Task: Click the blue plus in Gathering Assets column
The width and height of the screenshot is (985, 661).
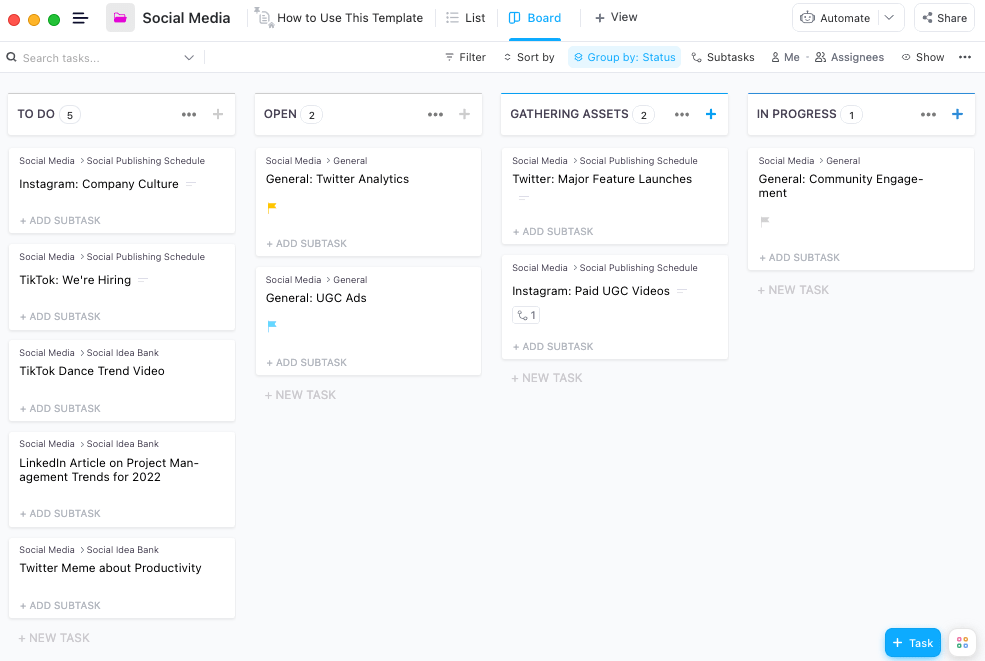Action: tap(711, 114)
